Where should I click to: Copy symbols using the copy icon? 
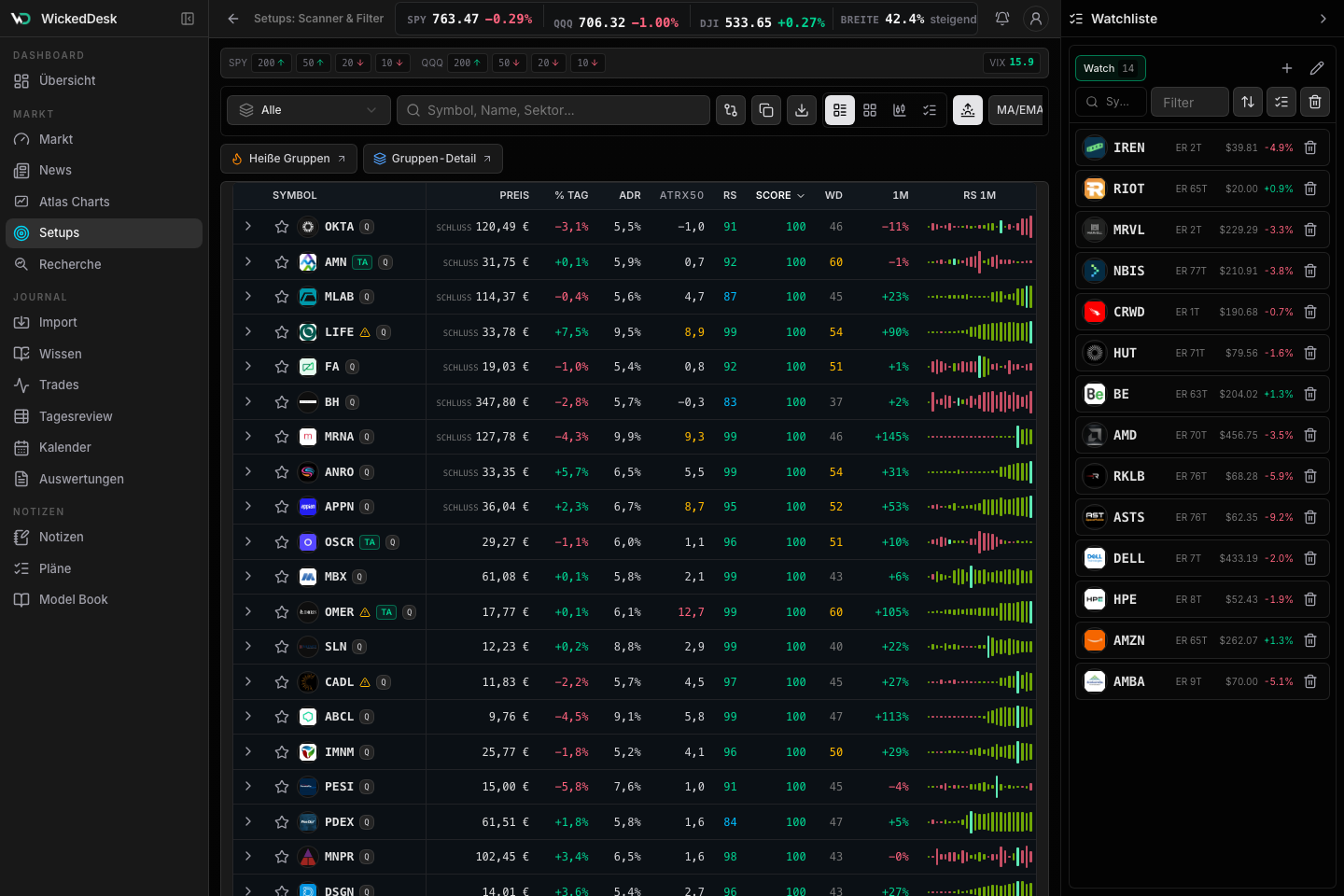point(766,110)
